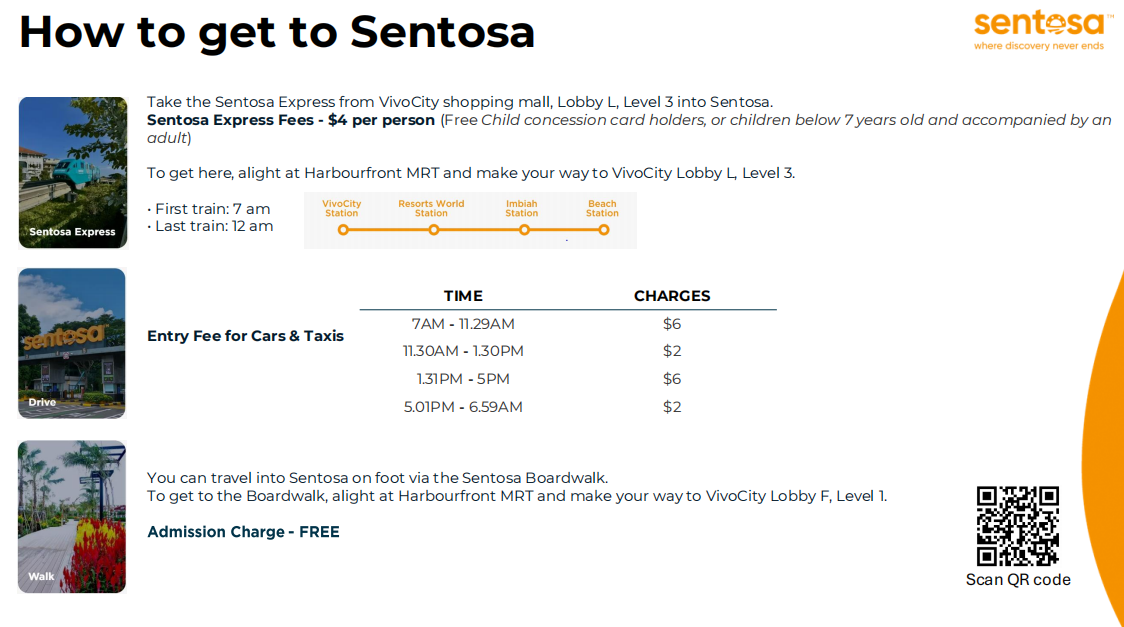Select the Resorts World Station marker

(x=433, y=229)
